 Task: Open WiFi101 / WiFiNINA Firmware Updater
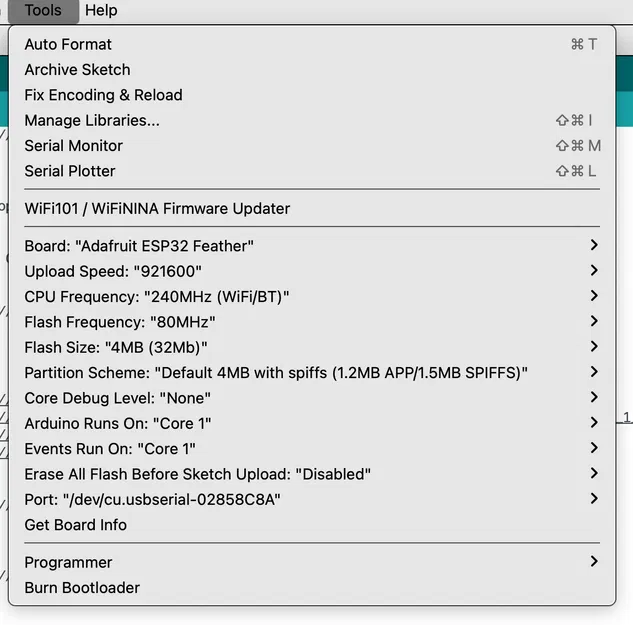157,209
